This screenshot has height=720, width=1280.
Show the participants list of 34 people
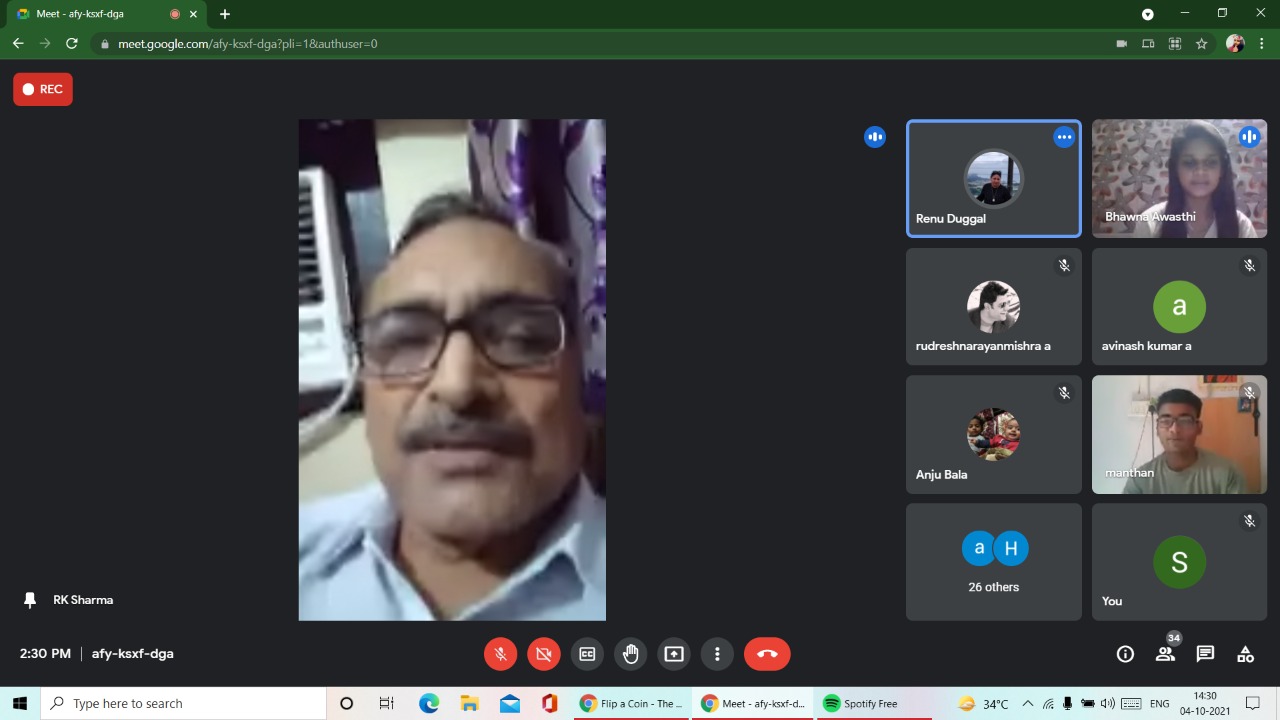pos(1165,654)
